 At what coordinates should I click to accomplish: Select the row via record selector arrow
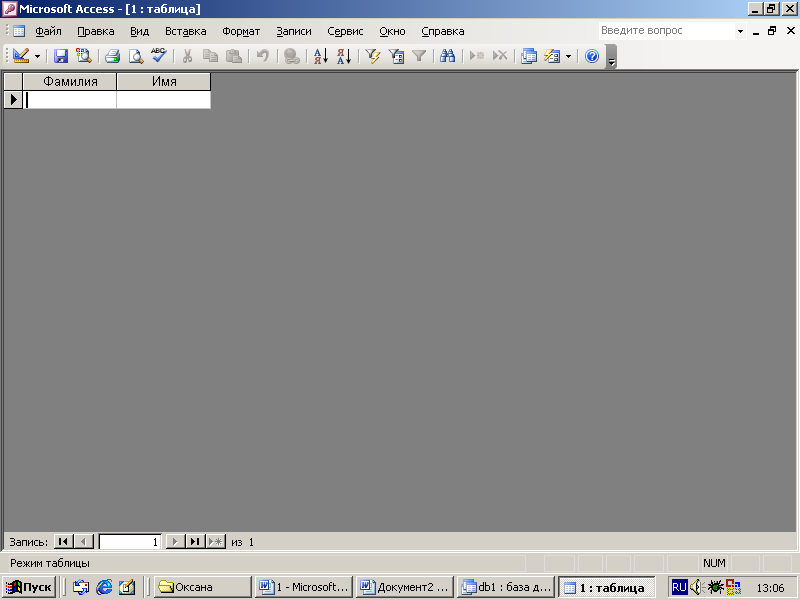click(13, 99)
